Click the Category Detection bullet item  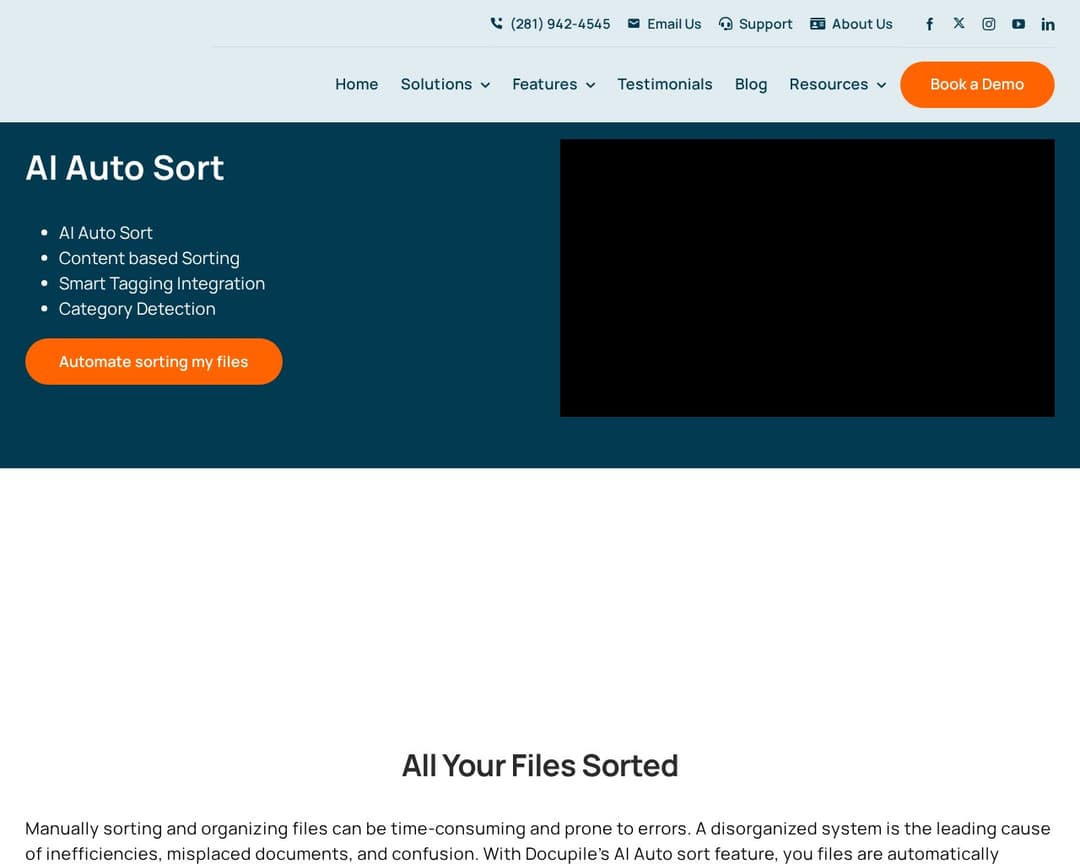tap(137, 309)
